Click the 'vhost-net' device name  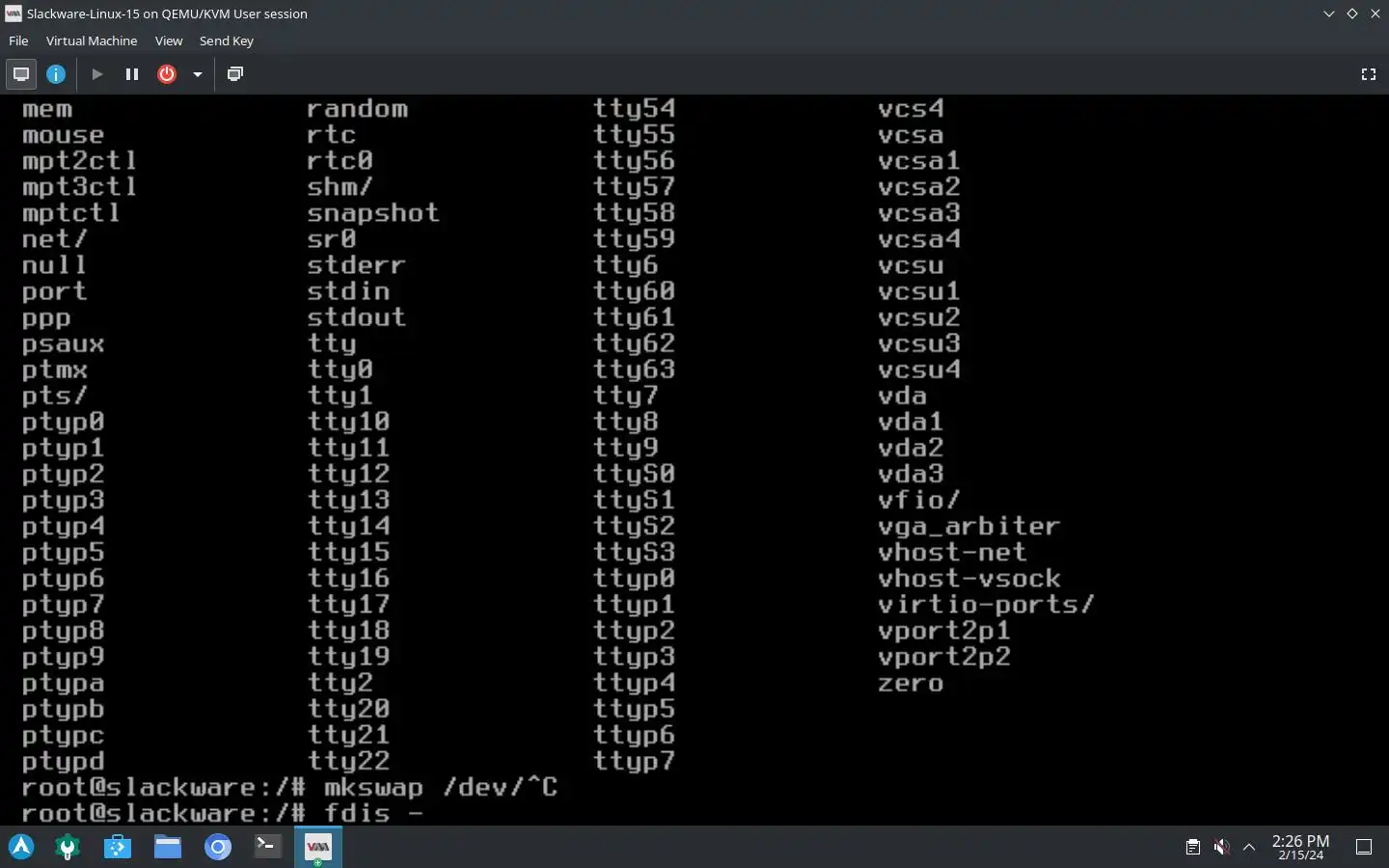[x=952, y=553]
